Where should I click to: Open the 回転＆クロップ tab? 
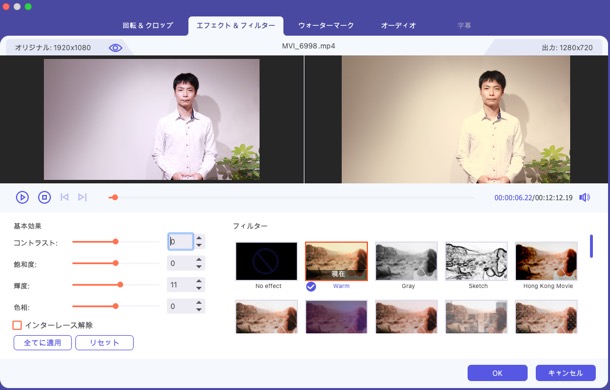[x=148, y=26]
